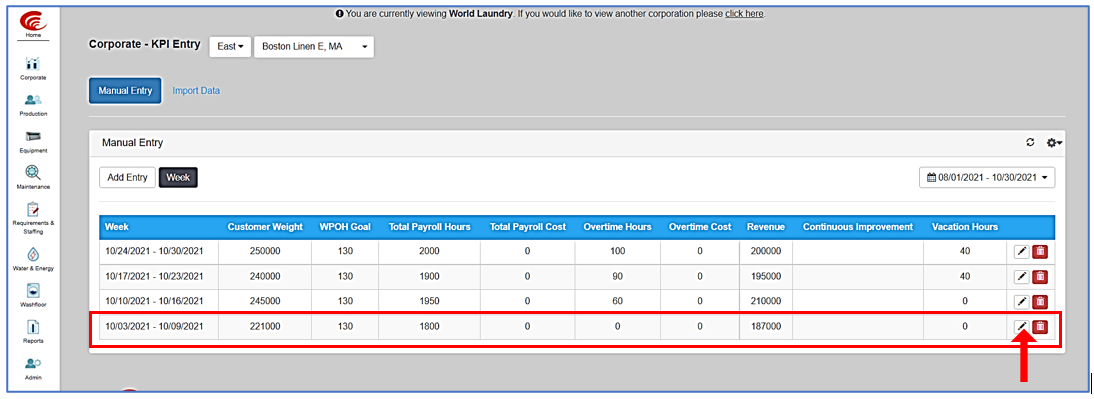
Task: Click the Revenue column header
Action: [x=766, y=227]
